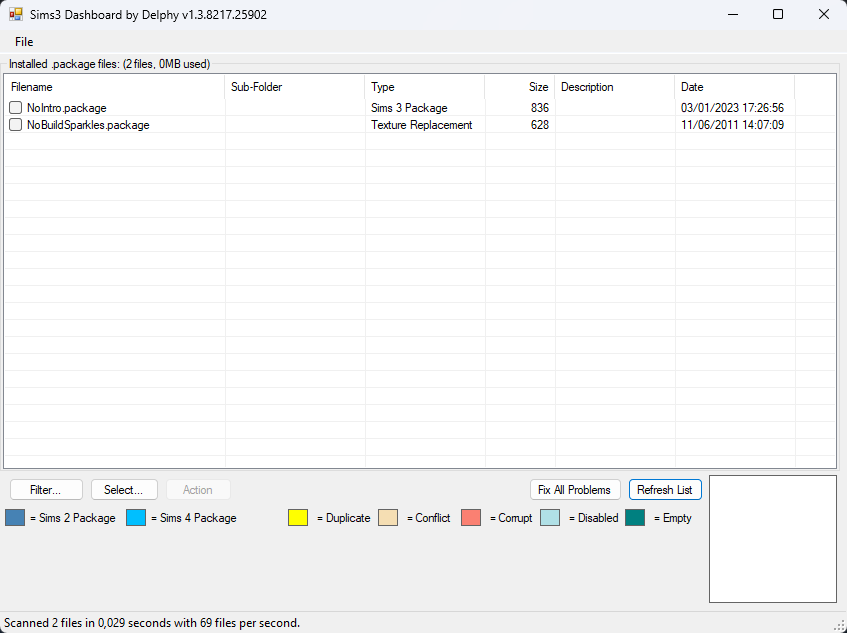Click the status bar scan summary text
The height and width of the screenshot is (633, 847).
point(152,623)
